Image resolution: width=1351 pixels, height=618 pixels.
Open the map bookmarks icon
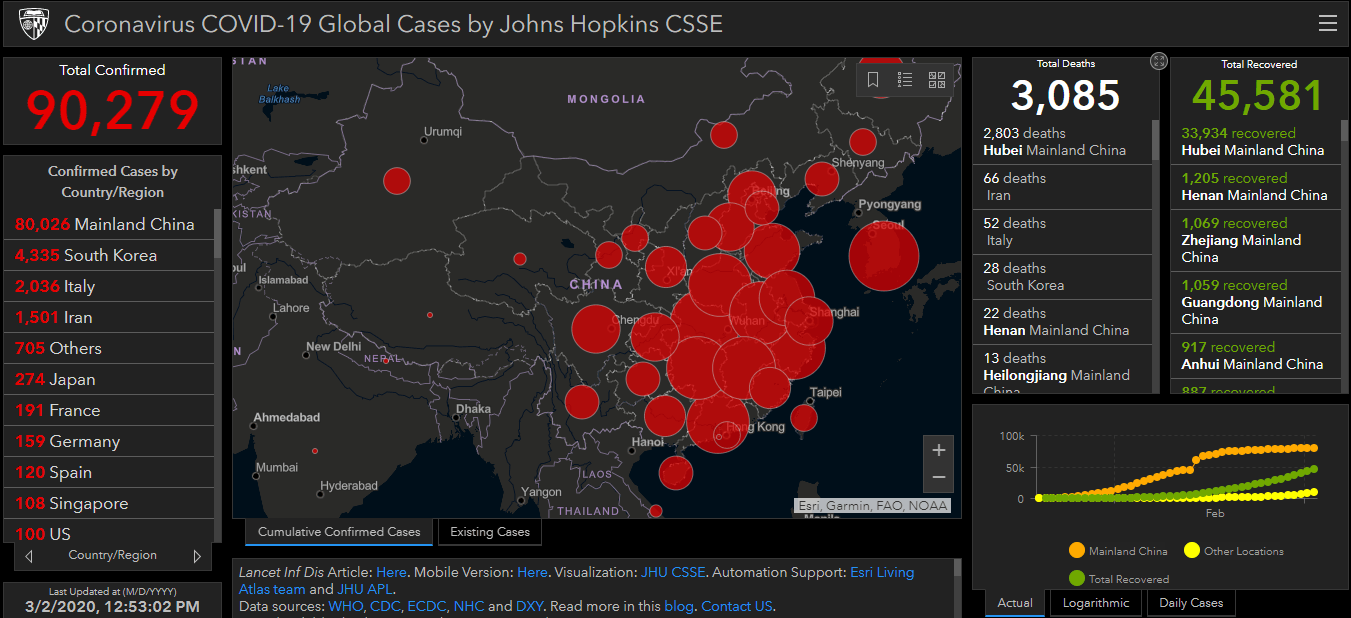click(873, 80)
